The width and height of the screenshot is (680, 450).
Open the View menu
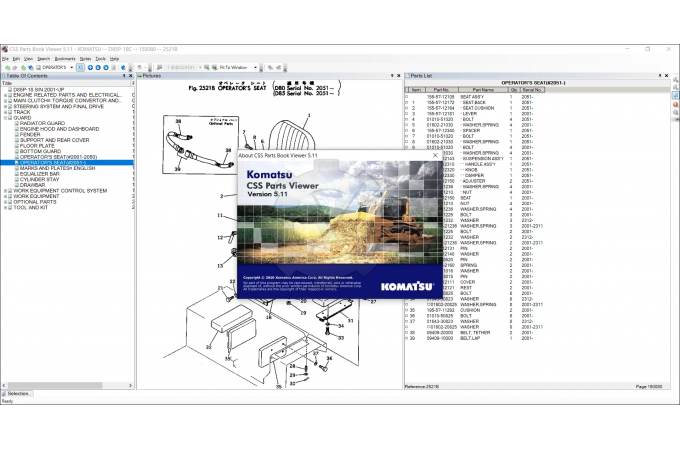pos(28,59)
